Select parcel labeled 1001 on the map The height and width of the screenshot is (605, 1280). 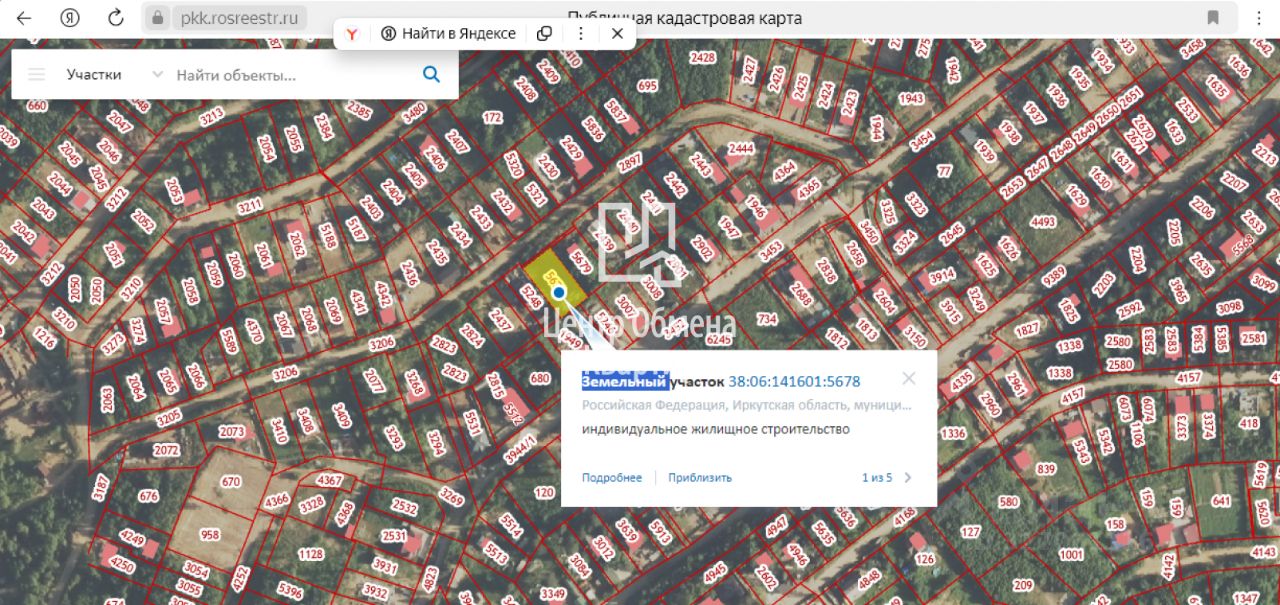point(1071,554)
